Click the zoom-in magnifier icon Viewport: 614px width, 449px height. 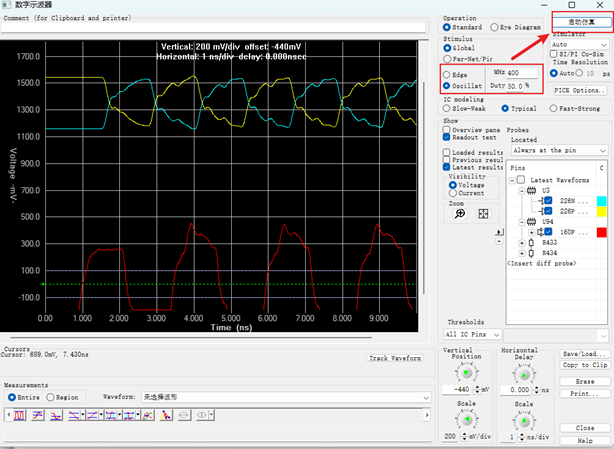click(460, 213)
